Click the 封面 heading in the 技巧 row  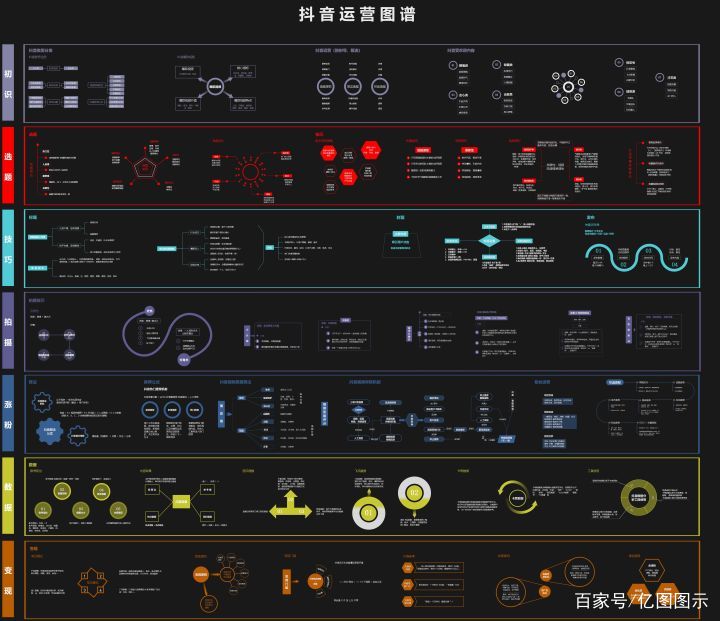400,218
